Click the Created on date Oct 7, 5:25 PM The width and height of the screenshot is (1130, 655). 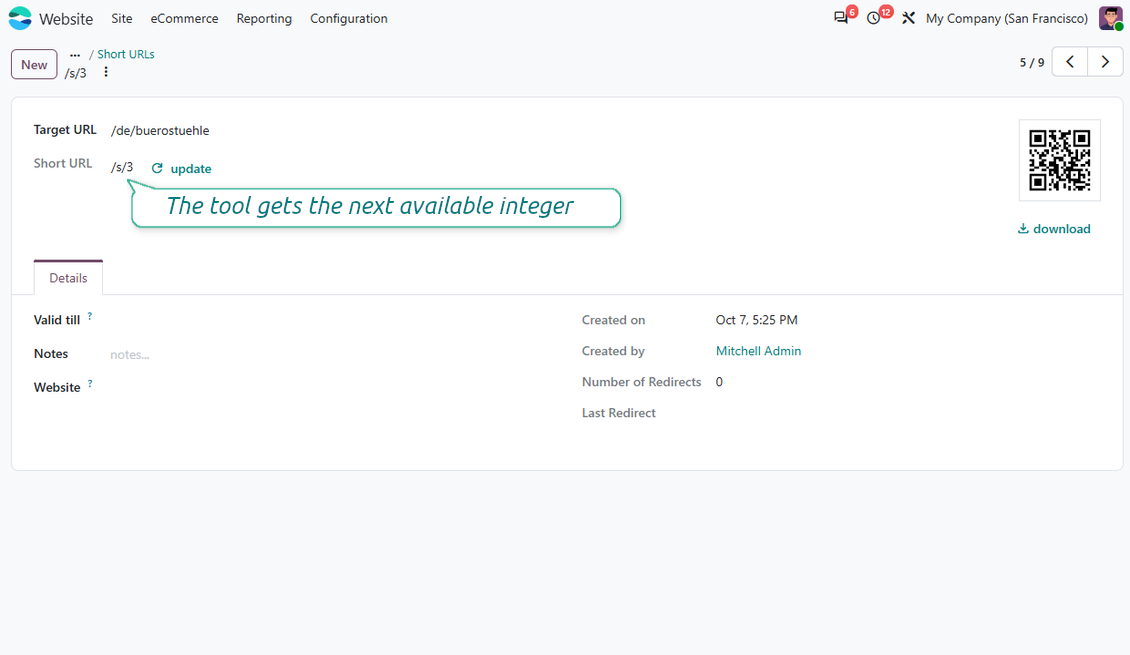[x=757, y=320]
